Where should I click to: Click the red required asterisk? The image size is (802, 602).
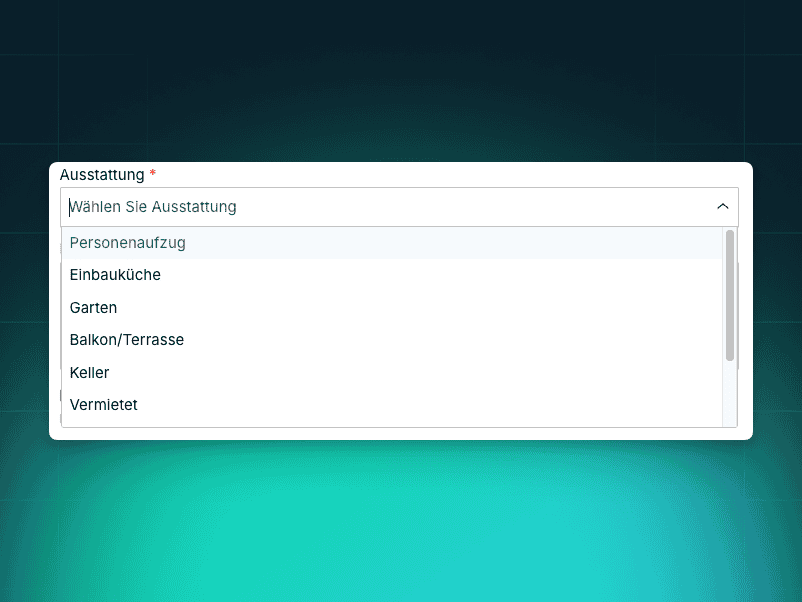[x=153, y=175]
